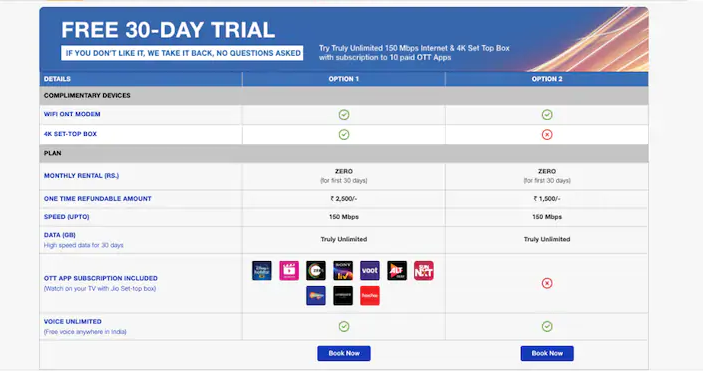Click WiFi ONT Modem checkmark under Option 1
Image resolution: width=703 pixels, height=371 pixels.
(x=344, y=115)
